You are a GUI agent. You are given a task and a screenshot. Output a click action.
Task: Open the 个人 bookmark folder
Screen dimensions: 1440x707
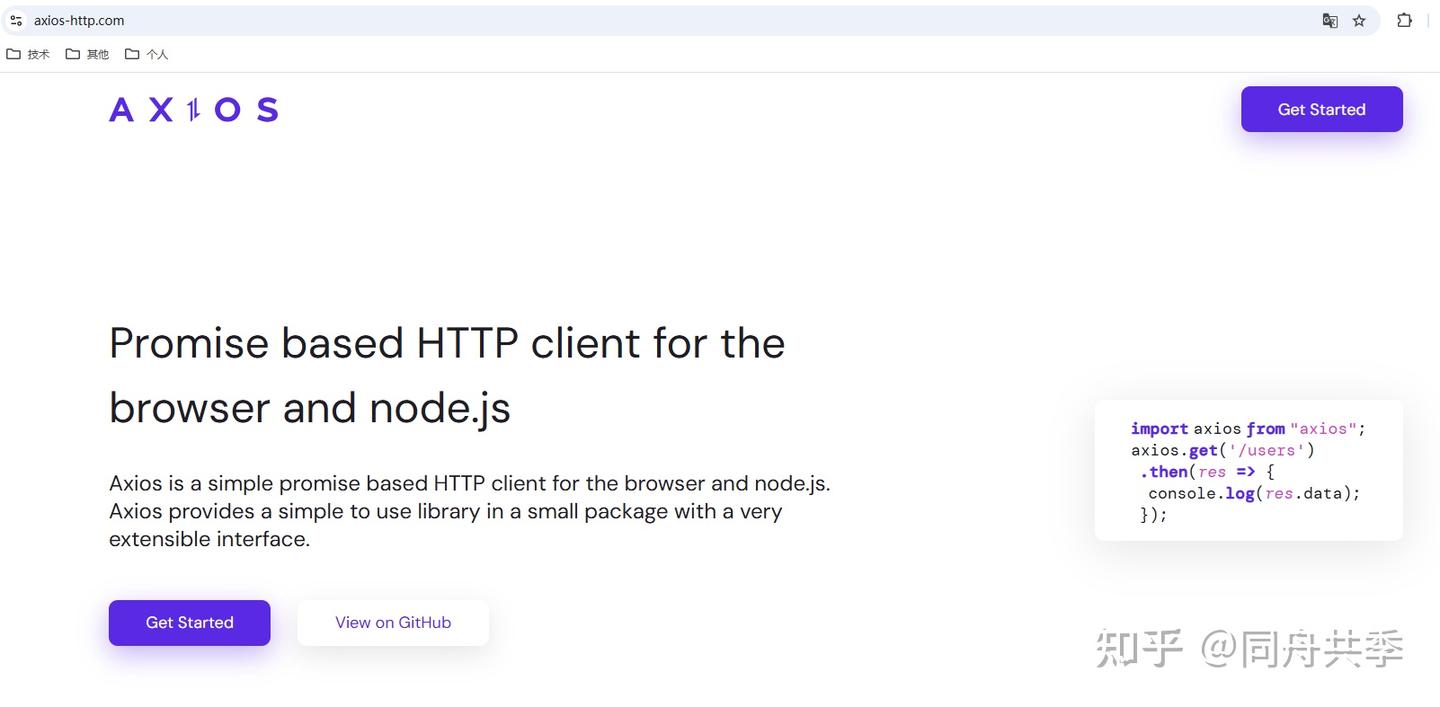pos(146,54)
